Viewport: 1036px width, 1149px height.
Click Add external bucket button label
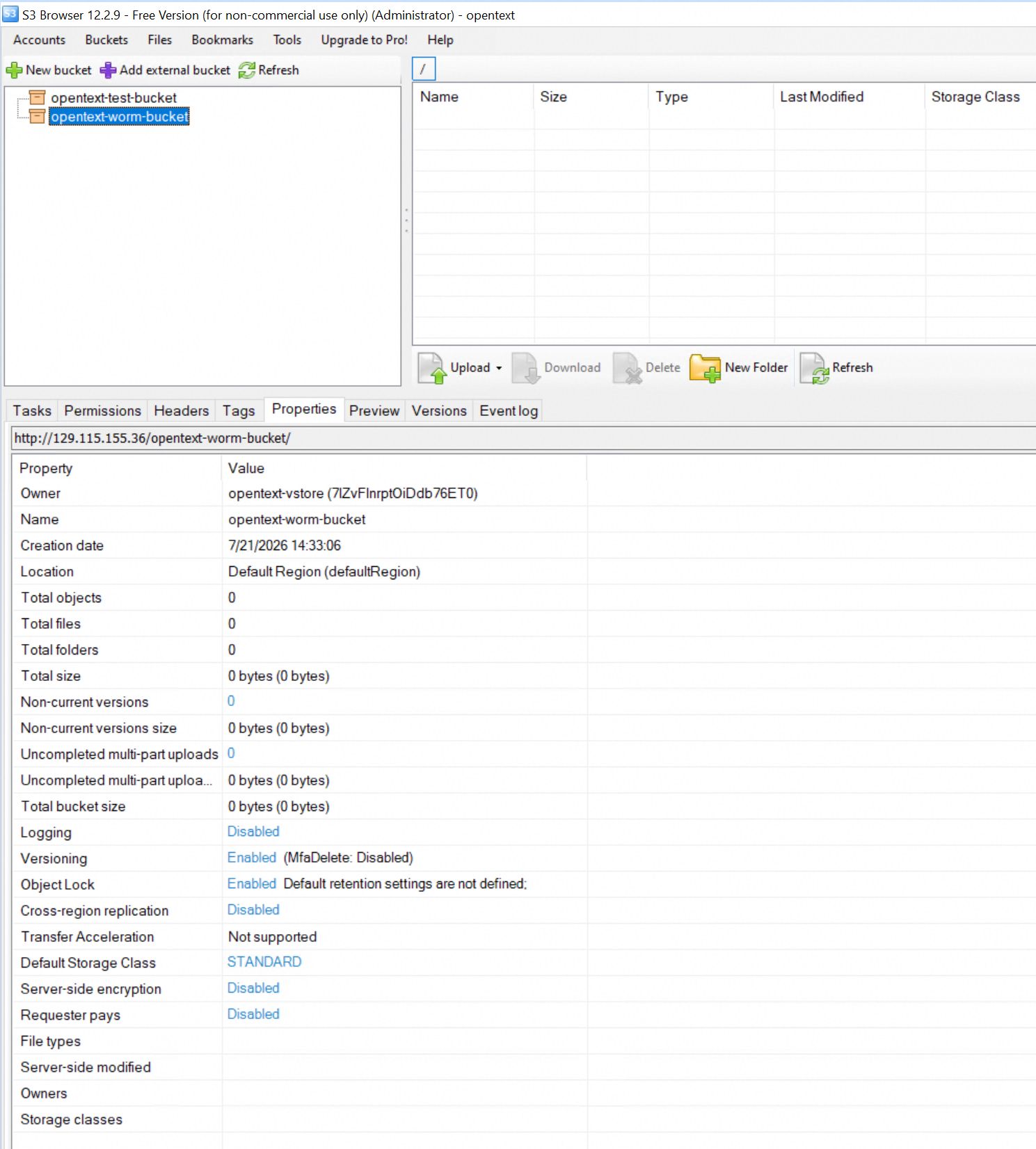[175, 70]
